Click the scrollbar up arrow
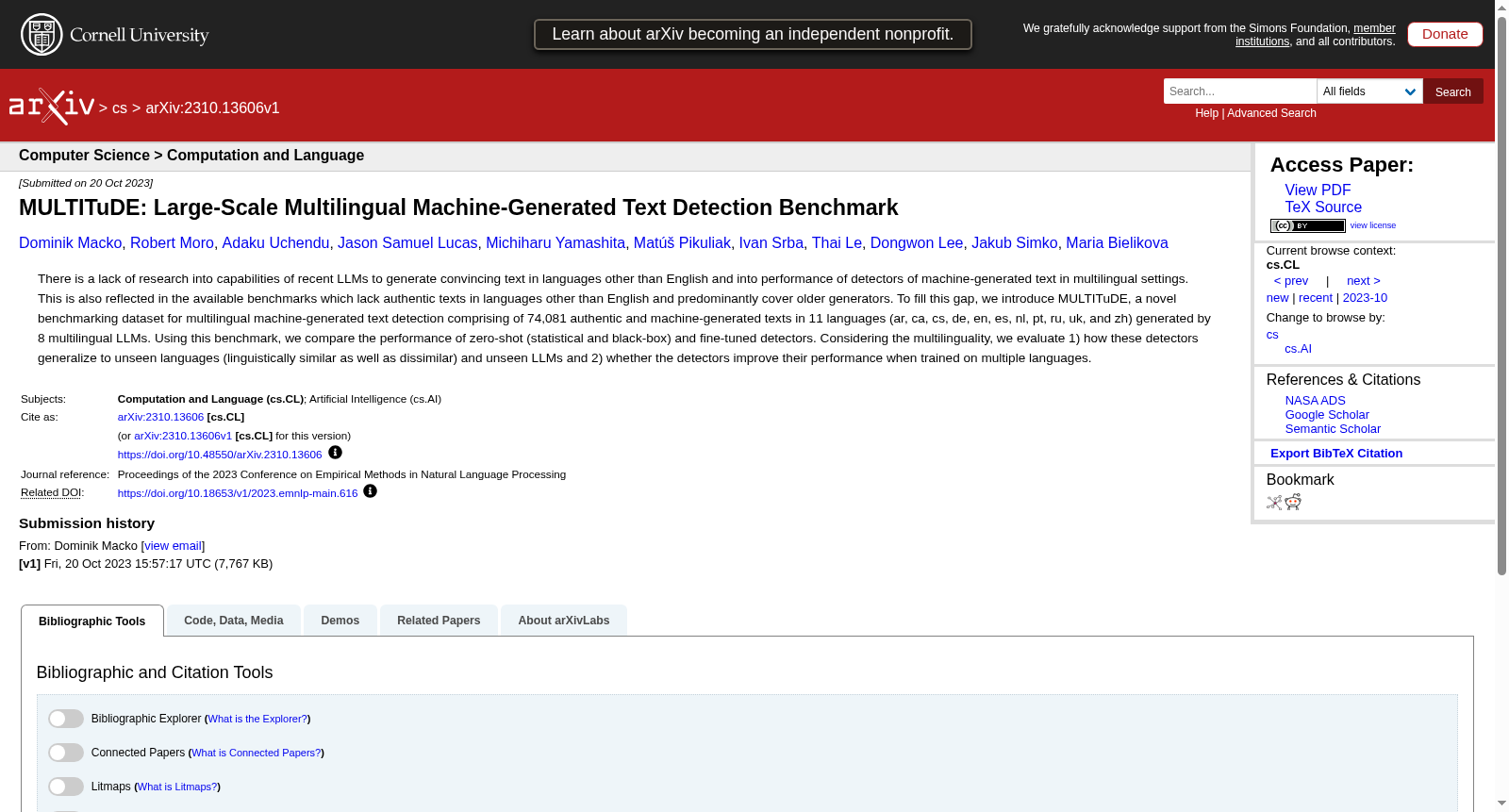This screenshot has width=1509, height=812. (1501, 8)
